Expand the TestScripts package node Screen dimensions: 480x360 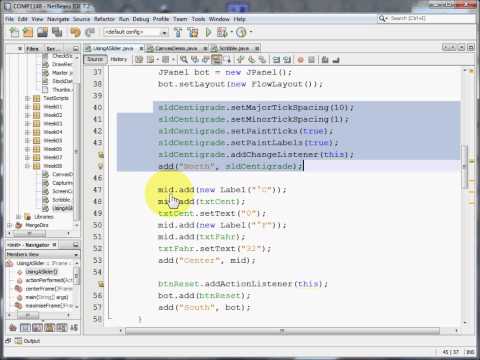point(28,98)
